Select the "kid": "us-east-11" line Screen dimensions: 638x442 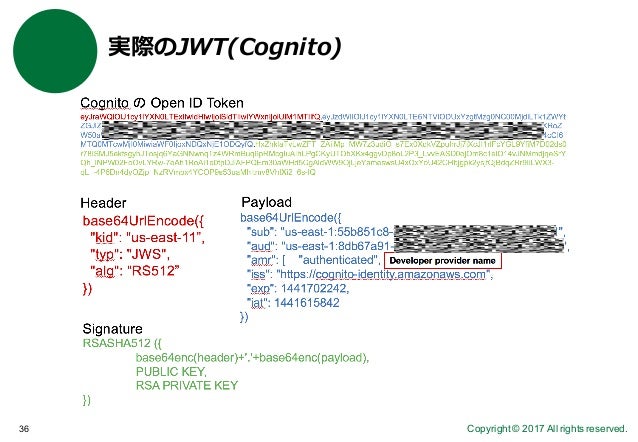pos(147,238)
